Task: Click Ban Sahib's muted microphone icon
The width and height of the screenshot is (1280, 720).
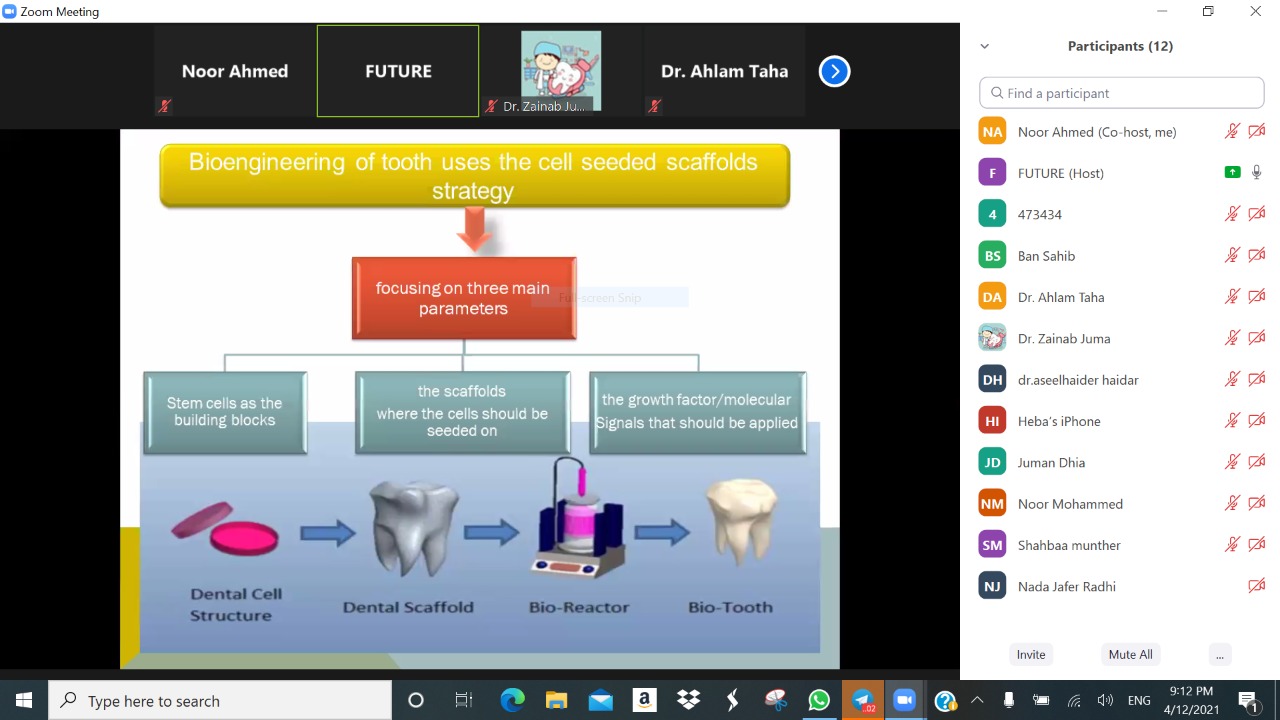Action: click(x=1232, y=256)
